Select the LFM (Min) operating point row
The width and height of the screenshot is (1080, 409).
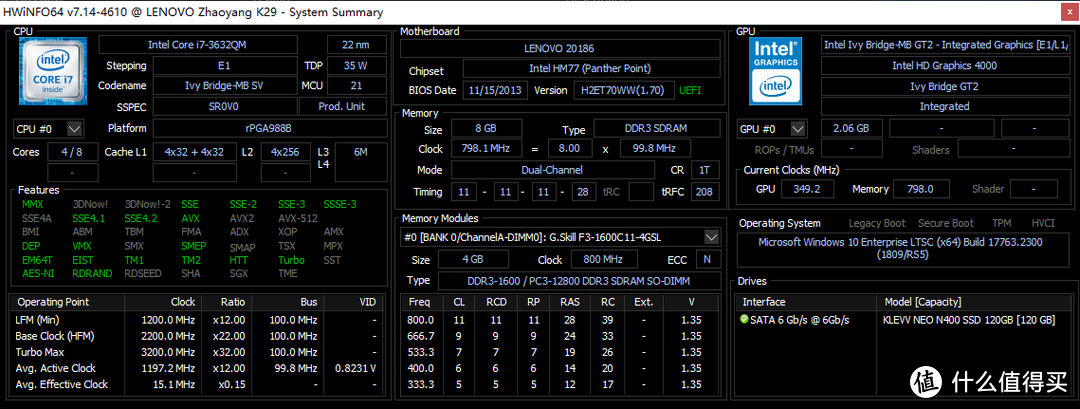pyautogui.click(x=196, y=320)
